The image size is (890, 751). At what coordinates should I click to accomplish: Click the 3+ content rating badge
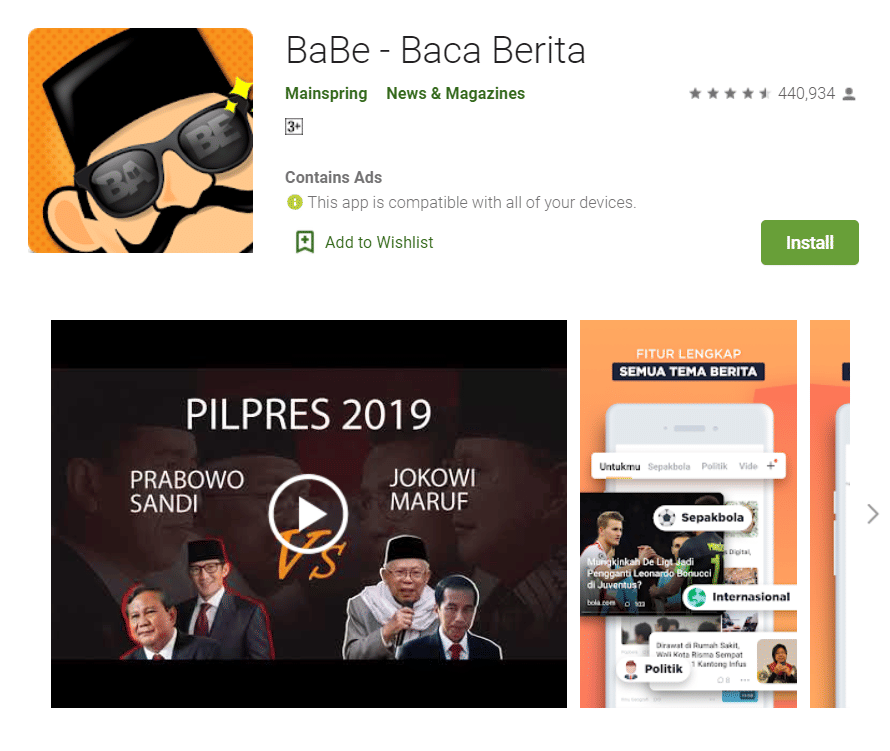[x=293, y=126]
